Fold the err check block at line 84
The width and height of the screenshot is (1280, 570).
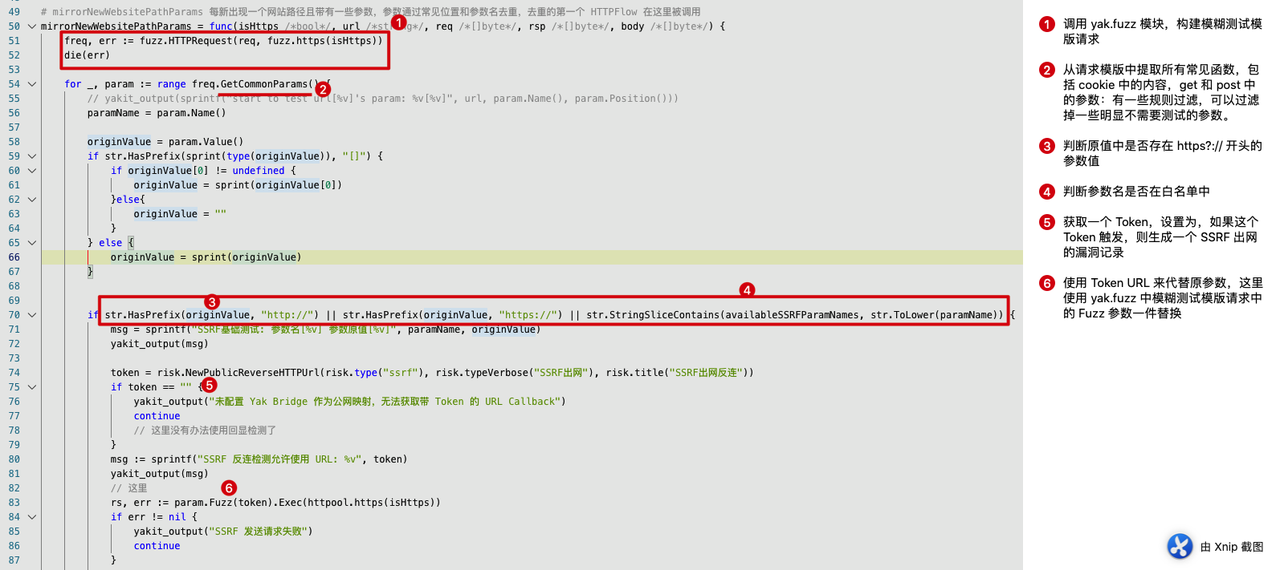click(x=32, y=517)
